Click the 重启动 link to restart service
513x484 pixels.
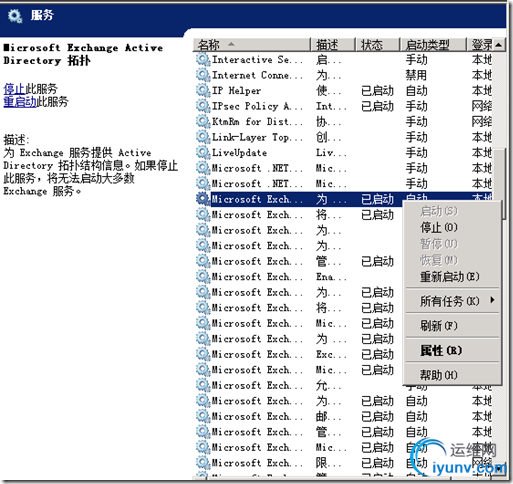pos(20,101)
